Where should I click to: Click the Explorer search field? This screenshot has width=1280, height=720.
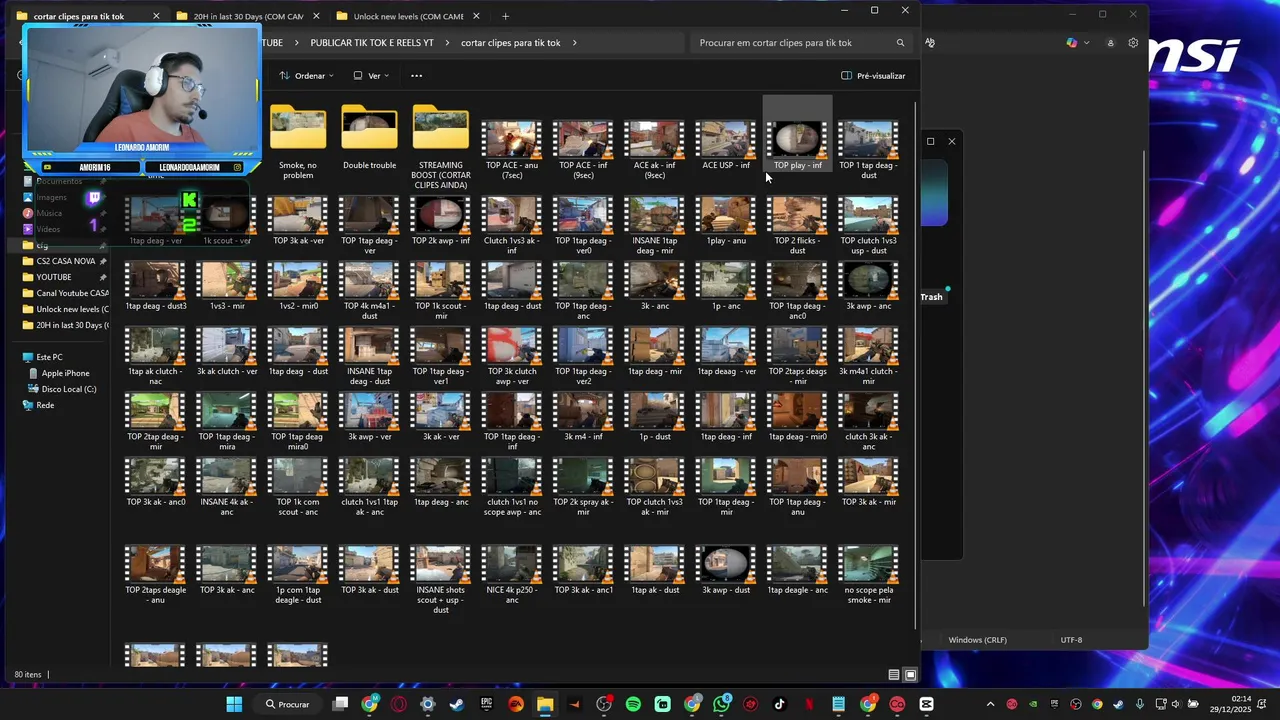pyautogui.click(x=801, y=43)
